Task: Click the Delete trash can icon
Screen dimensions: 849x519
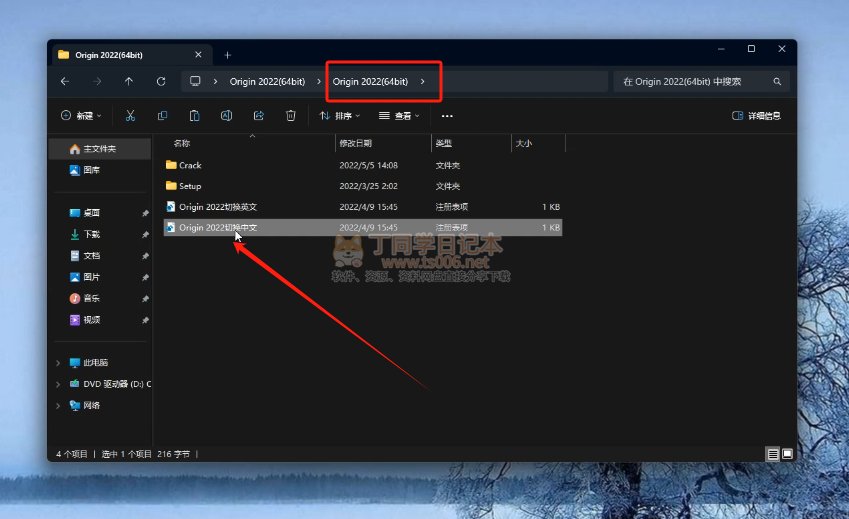Action: click(x=290, y=116)
